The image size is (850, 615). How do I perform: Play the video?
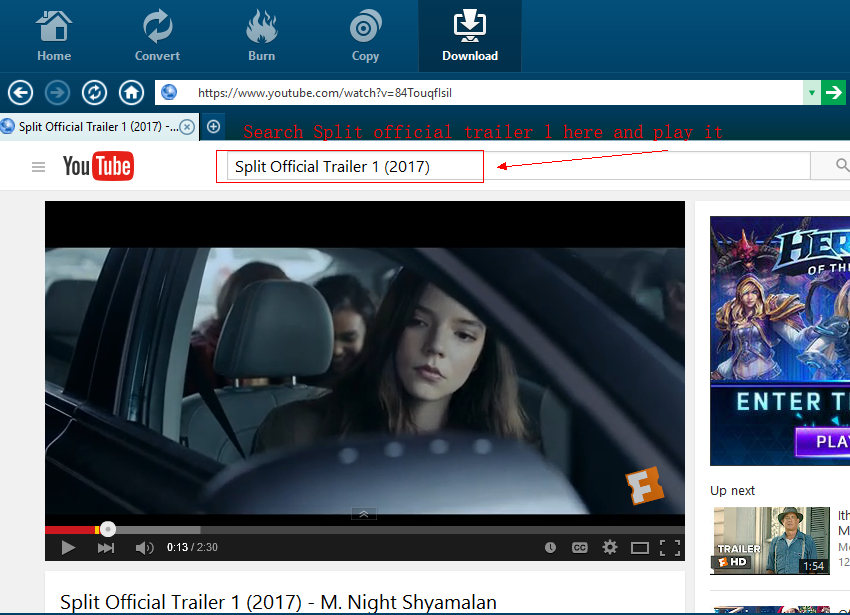point(68,548)
